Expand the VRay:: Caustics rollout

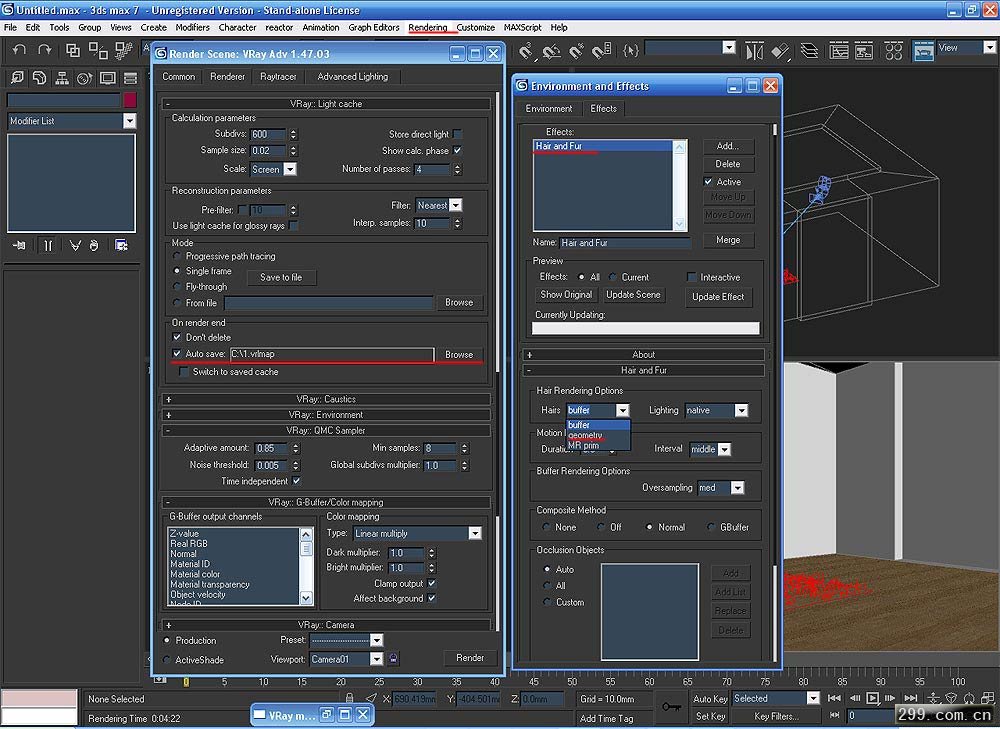point(326,399)
